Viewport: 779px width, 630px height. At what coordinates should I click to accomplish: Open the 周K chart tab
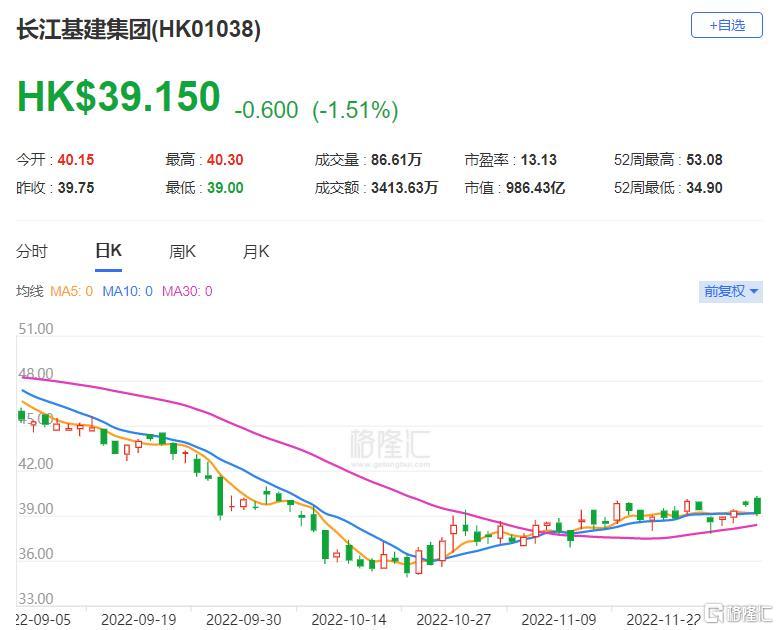[182, 251]
